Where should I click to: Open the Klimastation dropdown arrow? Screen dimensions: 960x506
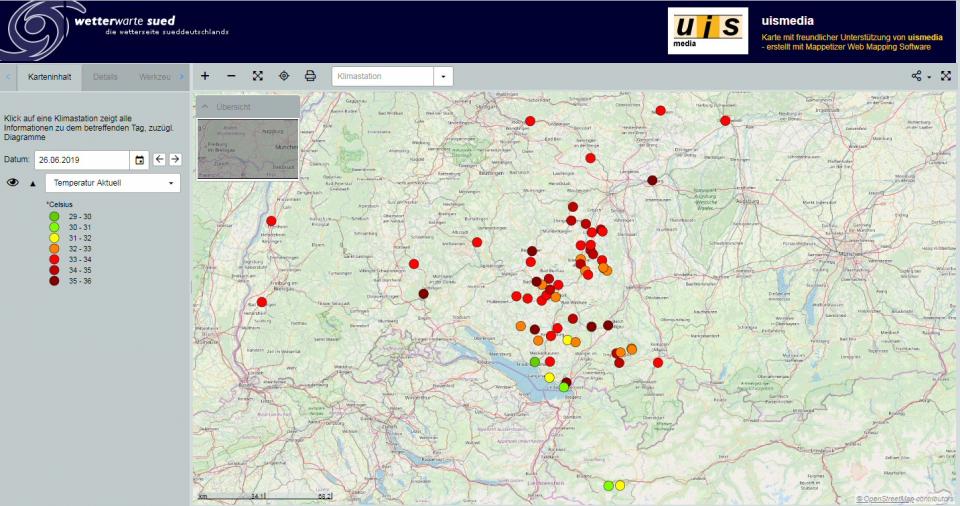(443, 76)
